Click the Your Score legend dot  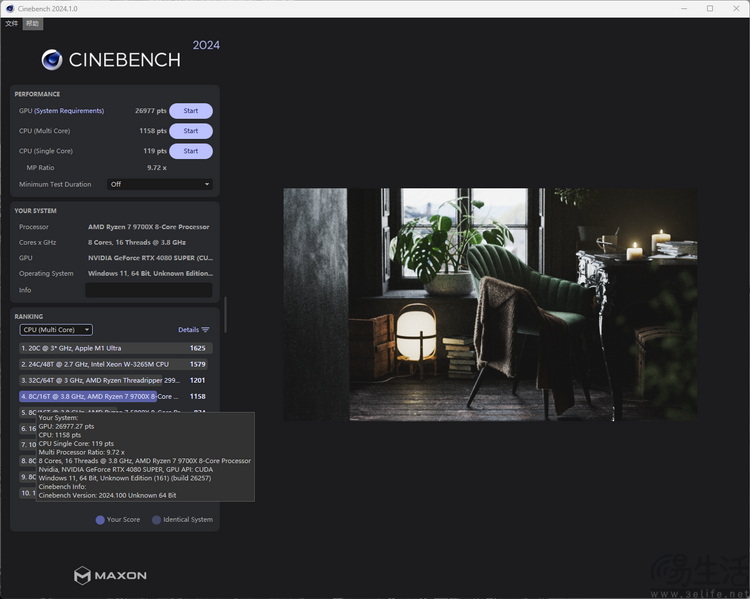pos(100,520)
